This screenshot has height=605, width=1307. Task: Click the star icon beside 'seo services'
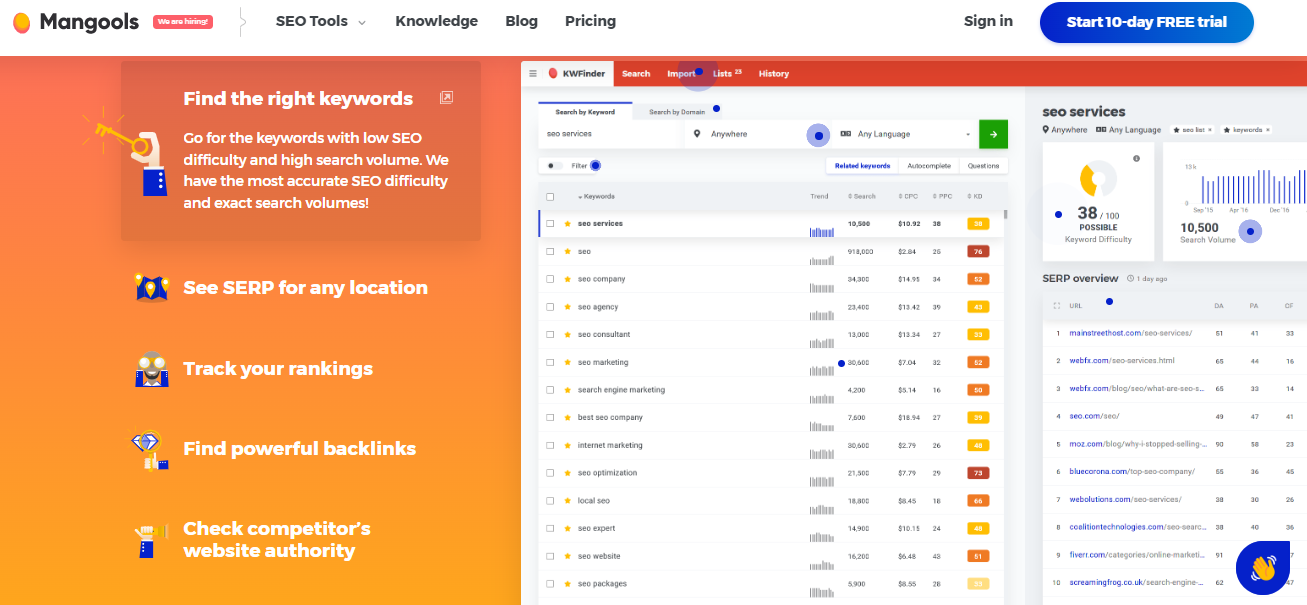(x=568, y=224)
